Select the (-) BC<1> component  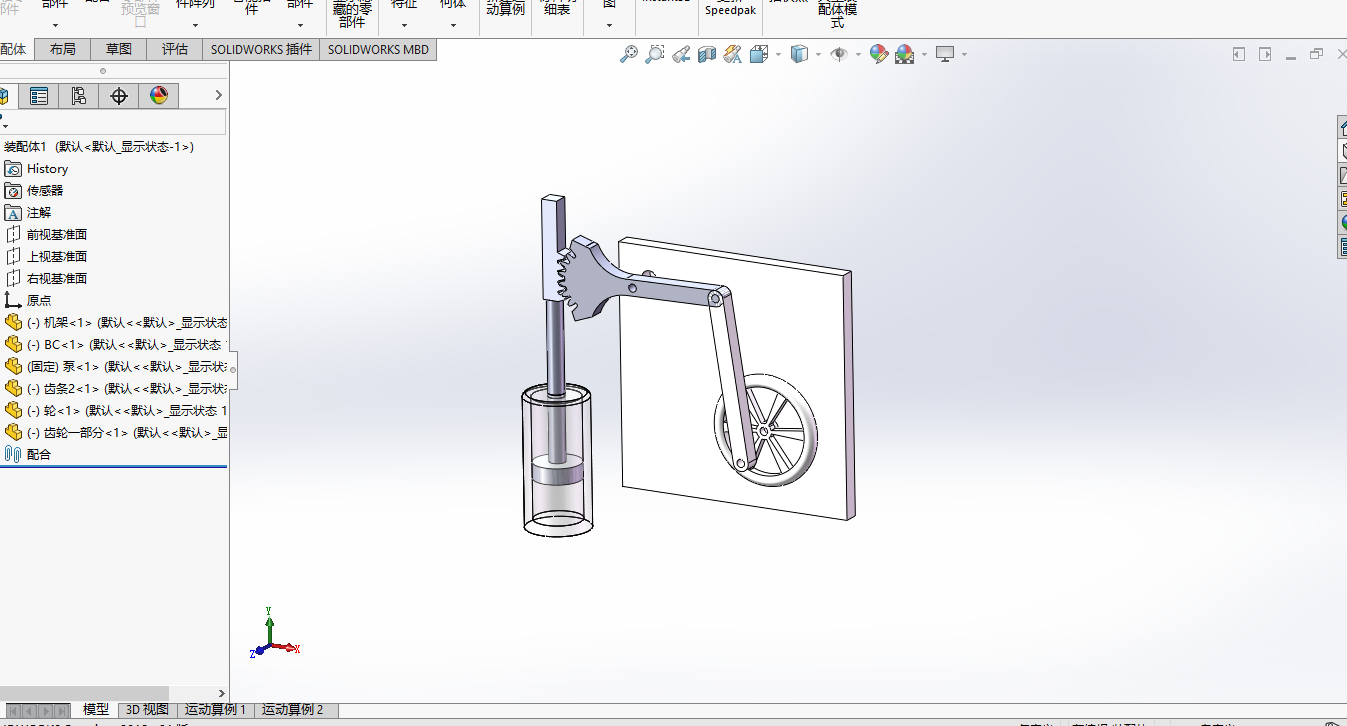coord(126,344)
